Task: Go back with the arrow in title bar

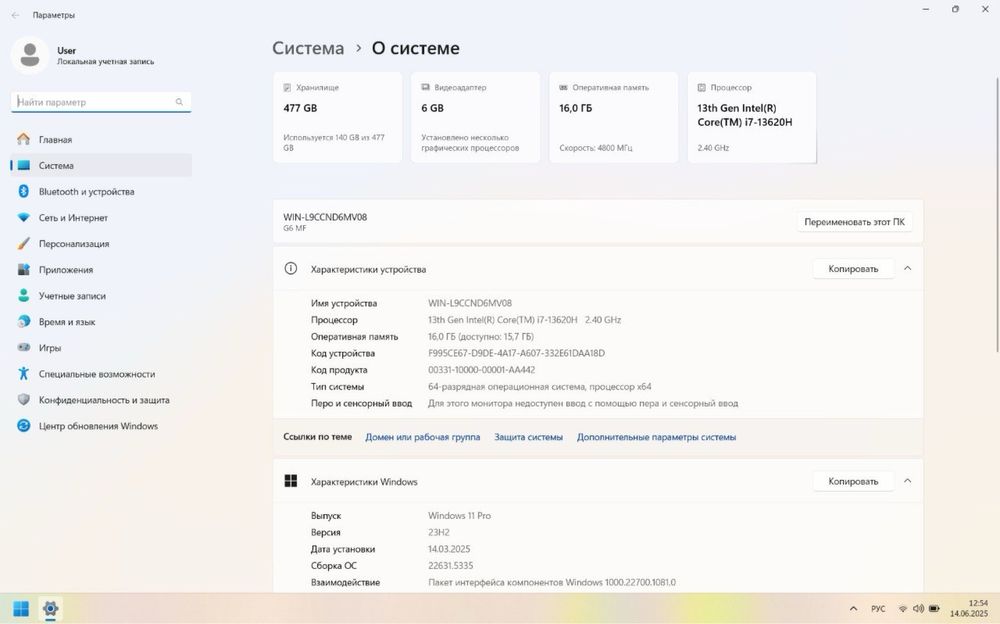Action: [15, 15]
